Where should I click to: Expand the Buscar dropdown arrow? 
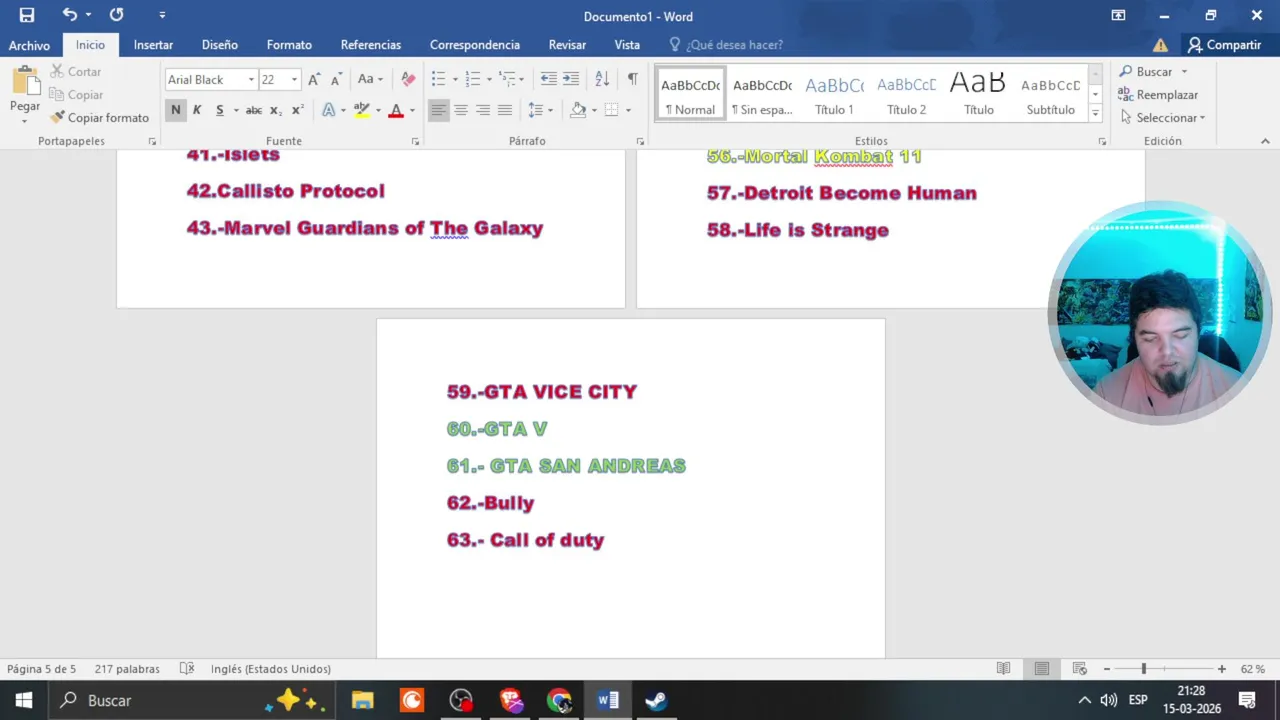click(x=1184, y=72)
